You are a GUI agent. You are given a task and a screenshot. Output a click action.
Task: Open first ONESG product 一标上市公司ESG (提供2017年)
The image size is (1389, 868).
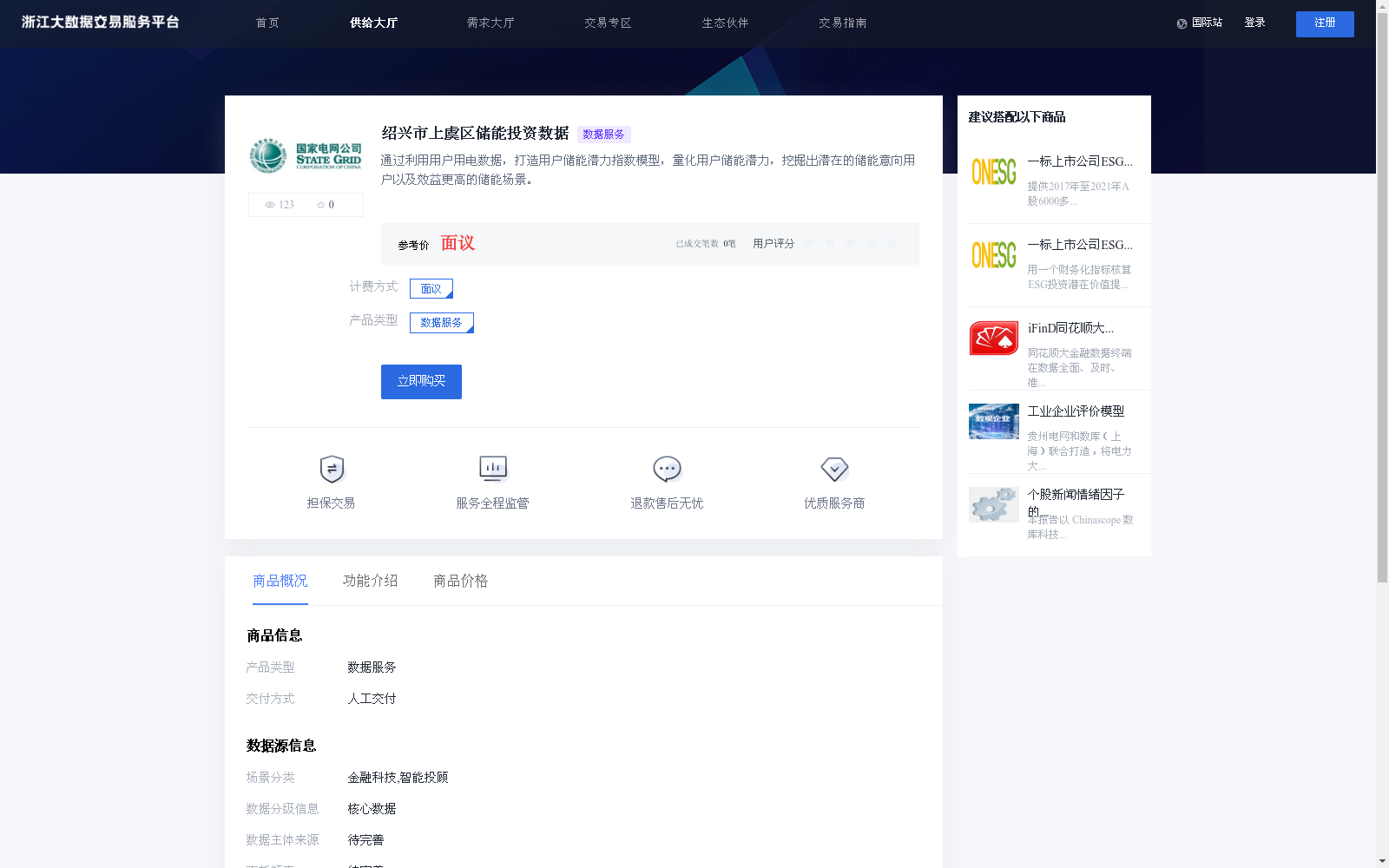click(1080, 161)
